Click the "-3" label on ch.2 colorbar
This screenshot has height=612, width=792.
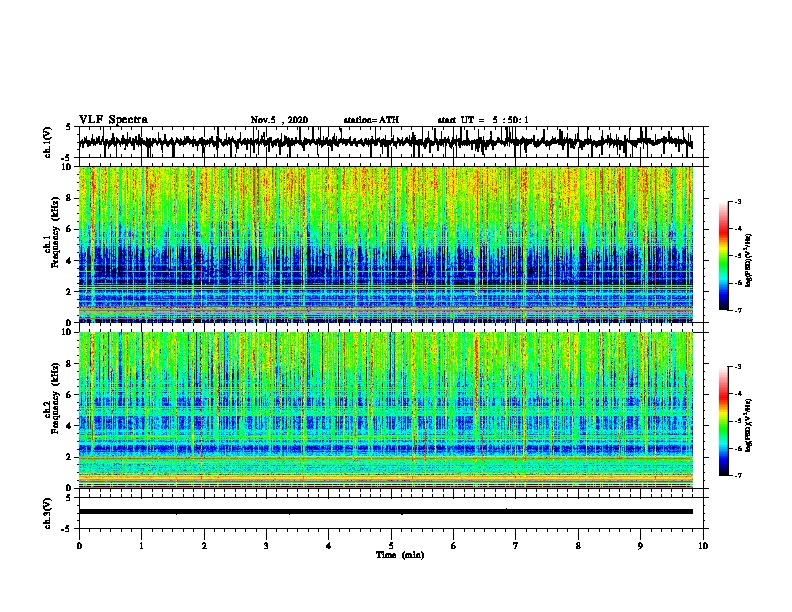(x=737, y=367)
